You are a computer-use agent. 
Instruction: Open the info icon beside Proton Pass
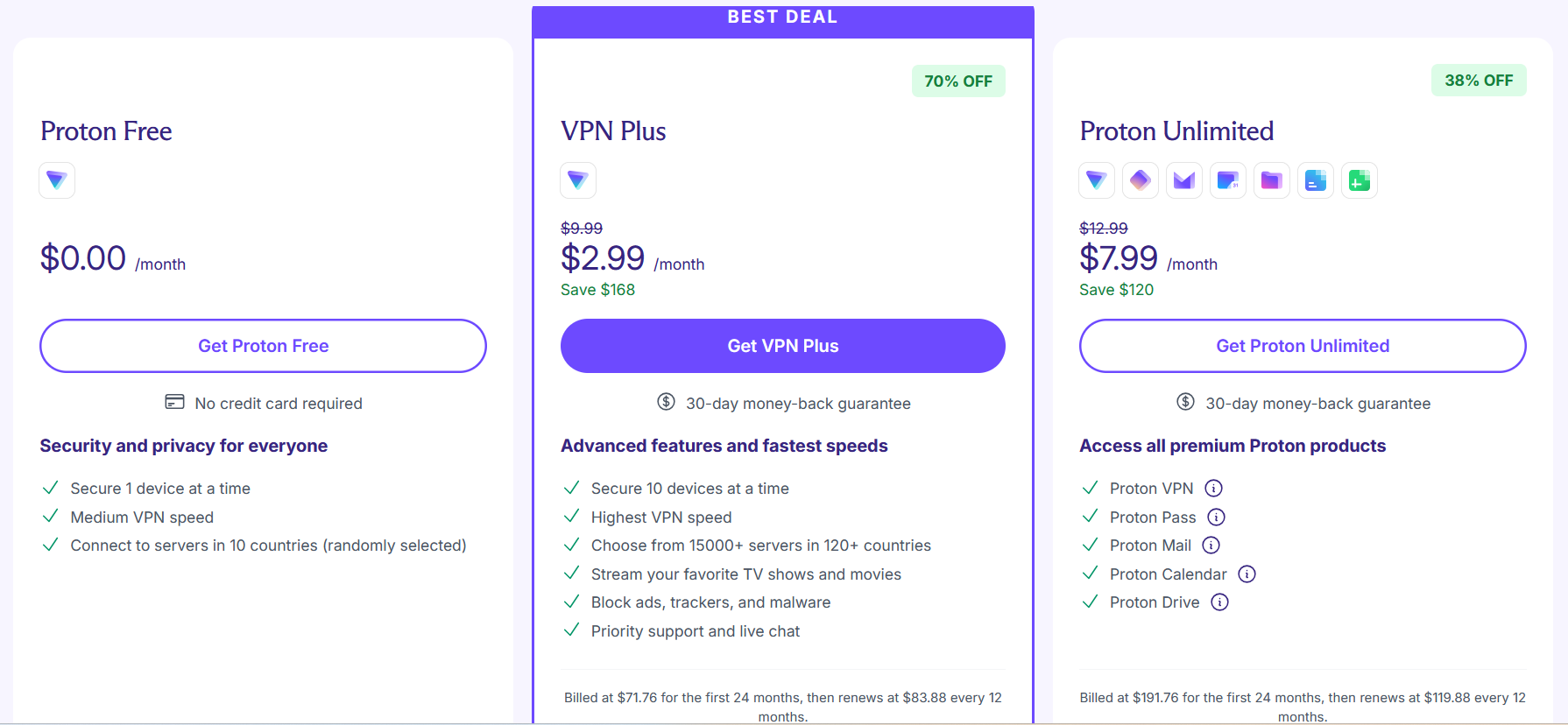point(1217,517)
